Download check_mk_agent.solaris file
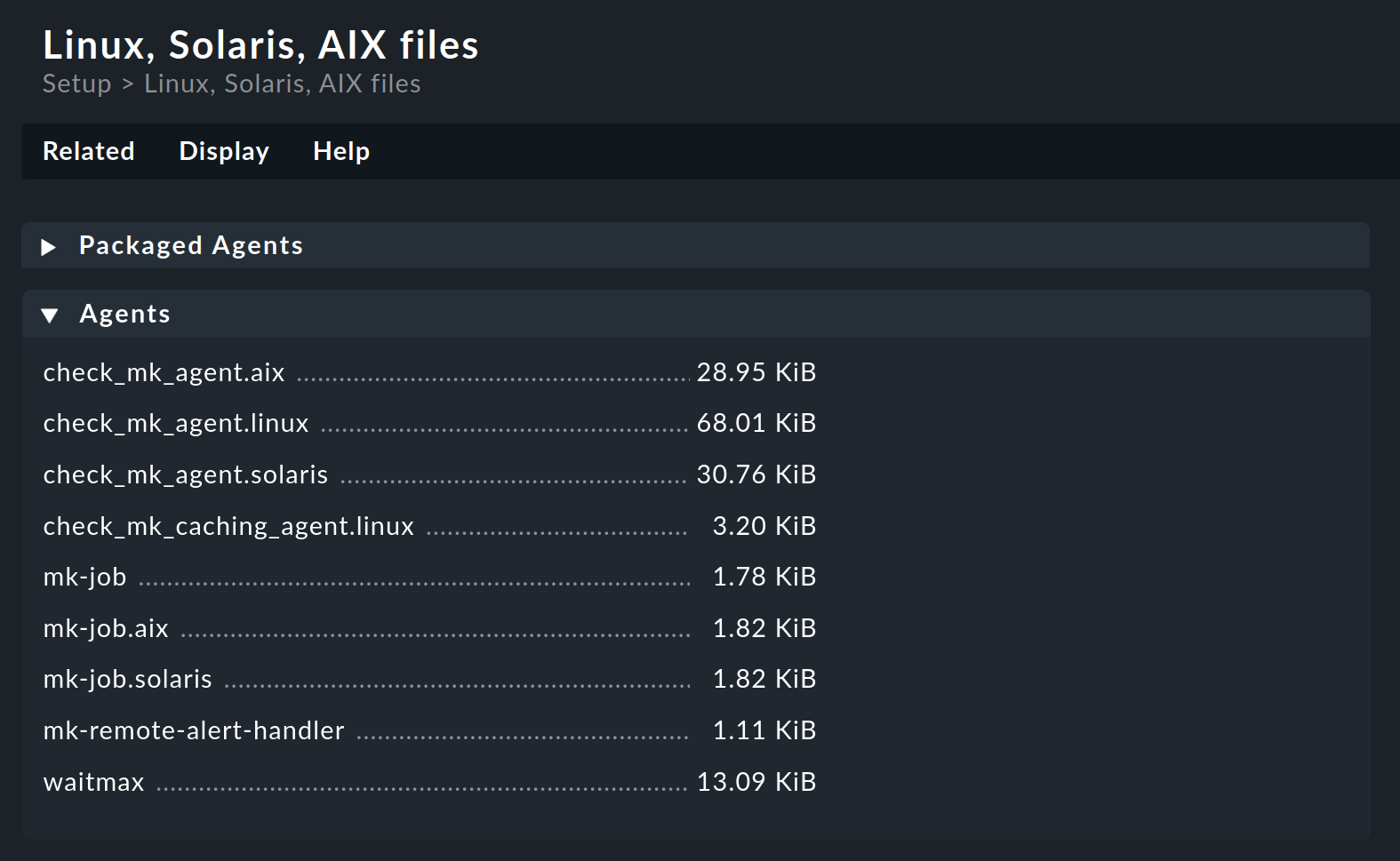Screen dimensions: 1400x861 point(186,474)
